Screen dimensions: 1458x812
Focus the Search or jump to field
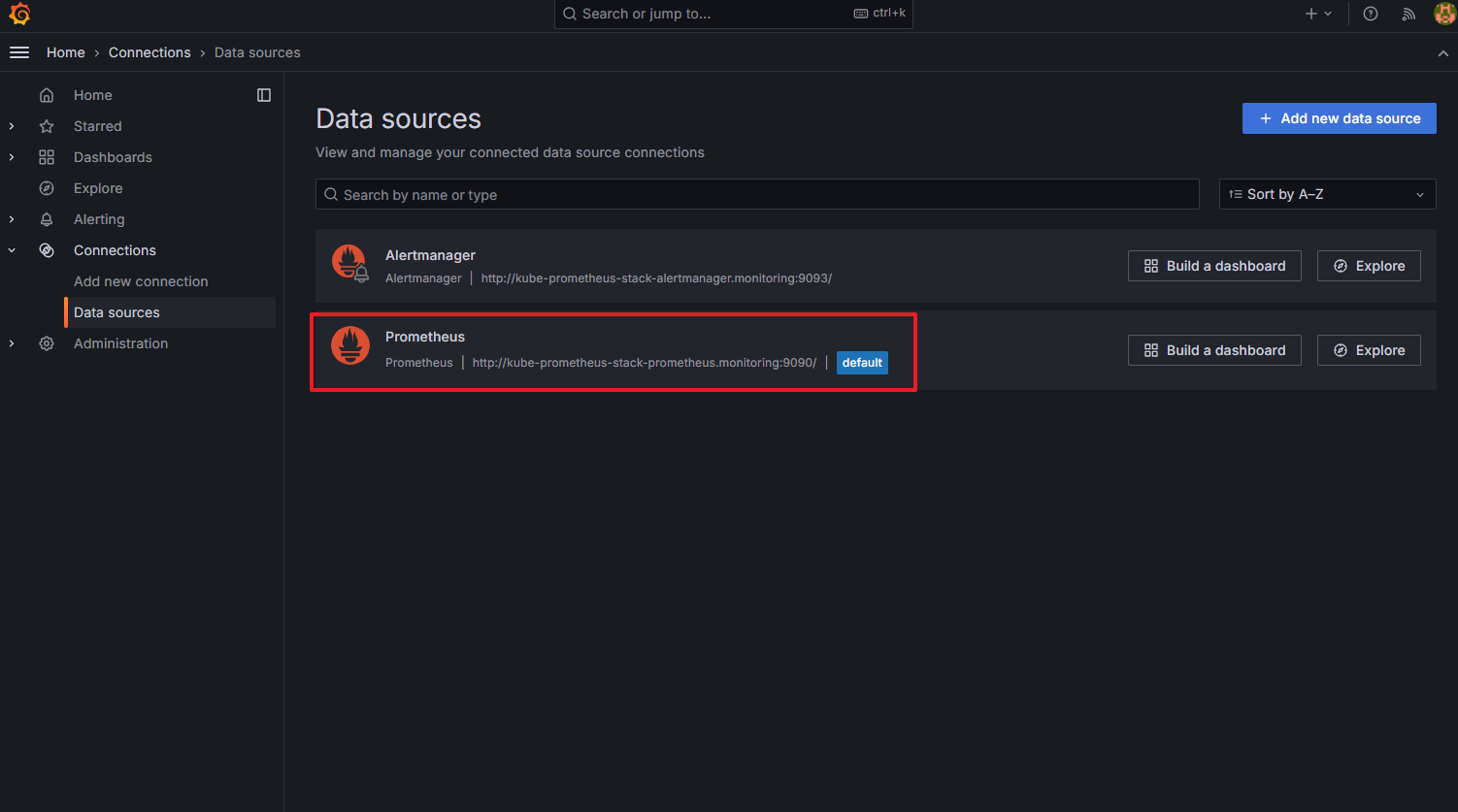coord(734,14)
